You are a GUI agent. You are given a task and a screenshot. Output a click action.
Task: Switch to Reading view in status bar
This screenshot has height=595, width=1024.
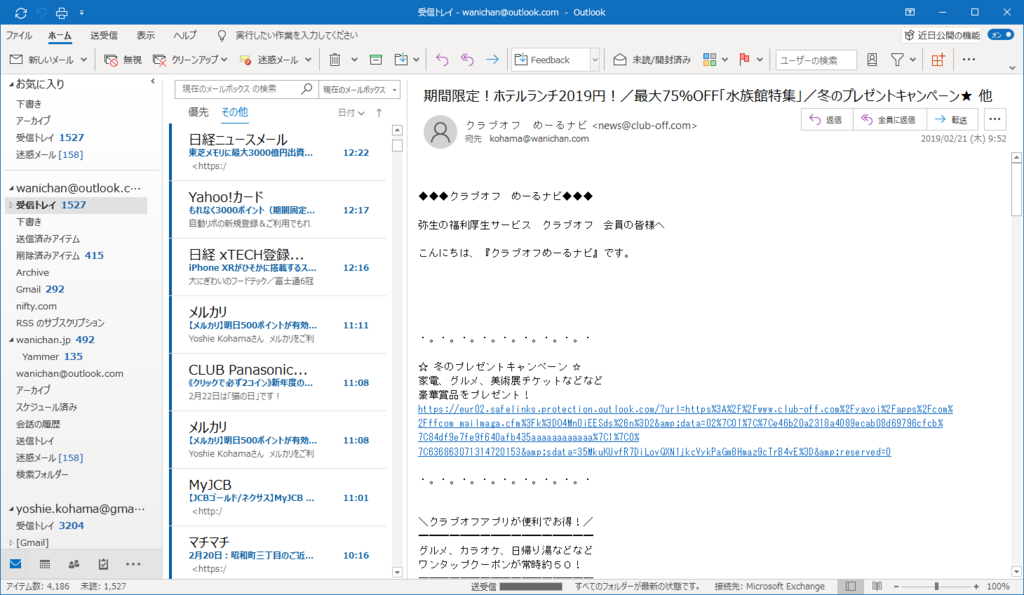coord(877,586)
